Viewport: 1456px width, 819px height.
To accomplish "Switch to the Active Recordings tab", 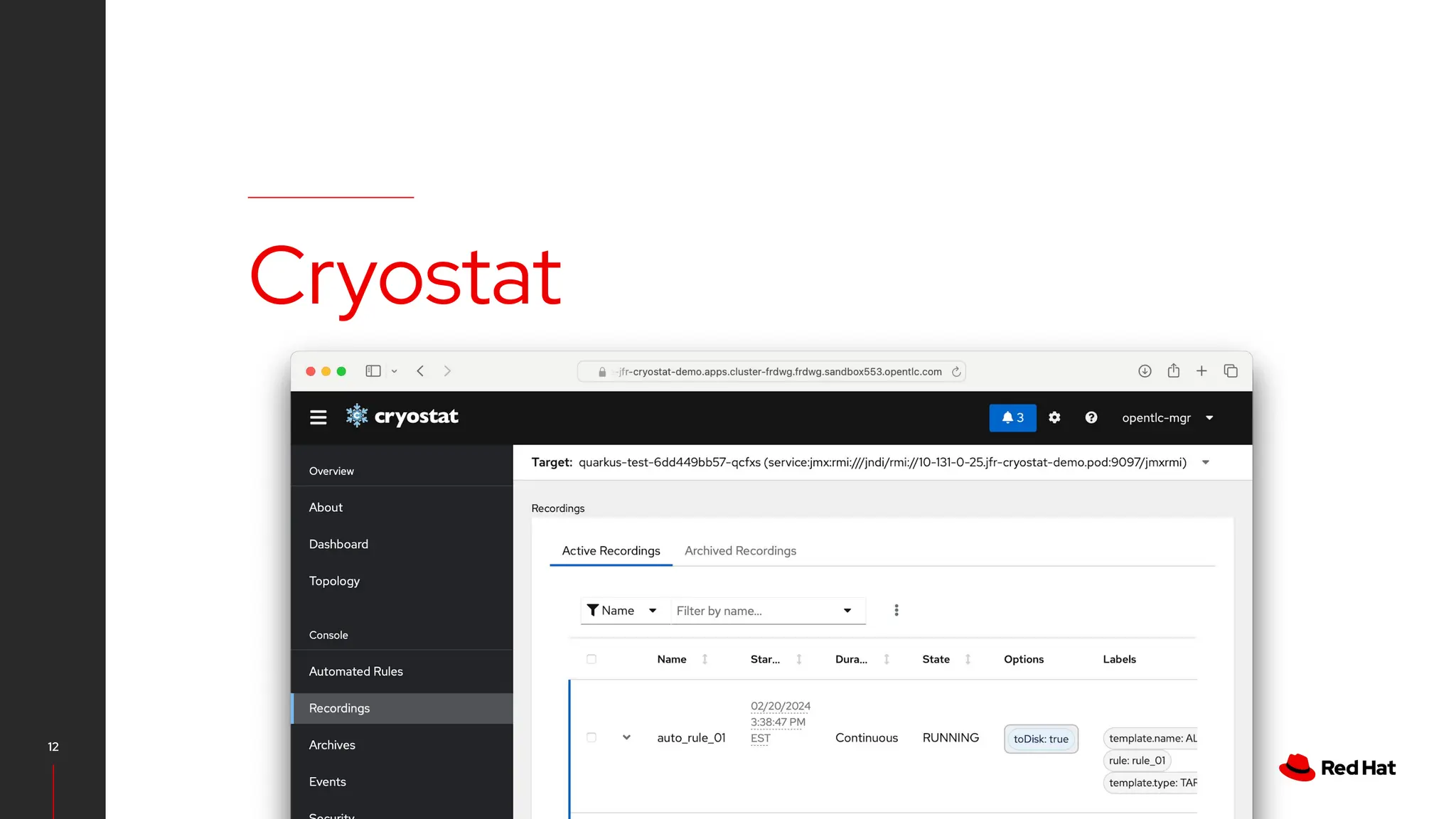I will pos(611,551).
